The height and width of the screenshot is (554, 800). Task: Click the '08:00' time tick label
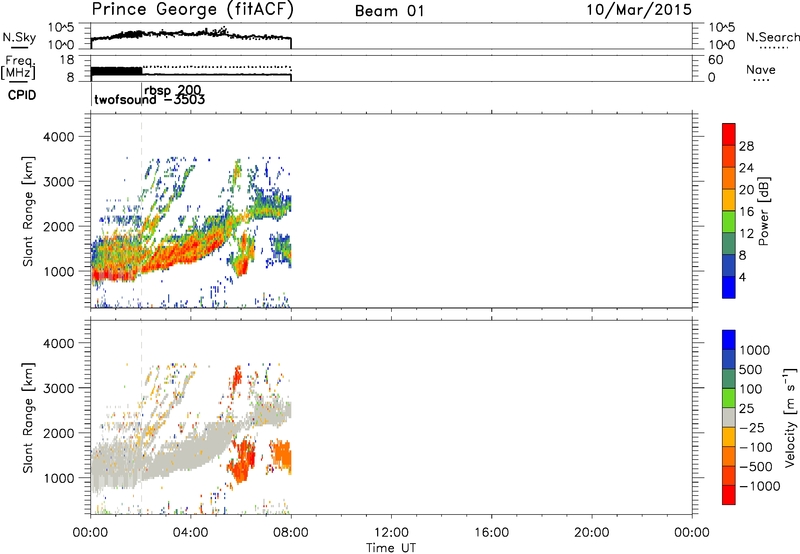point(291,533)
